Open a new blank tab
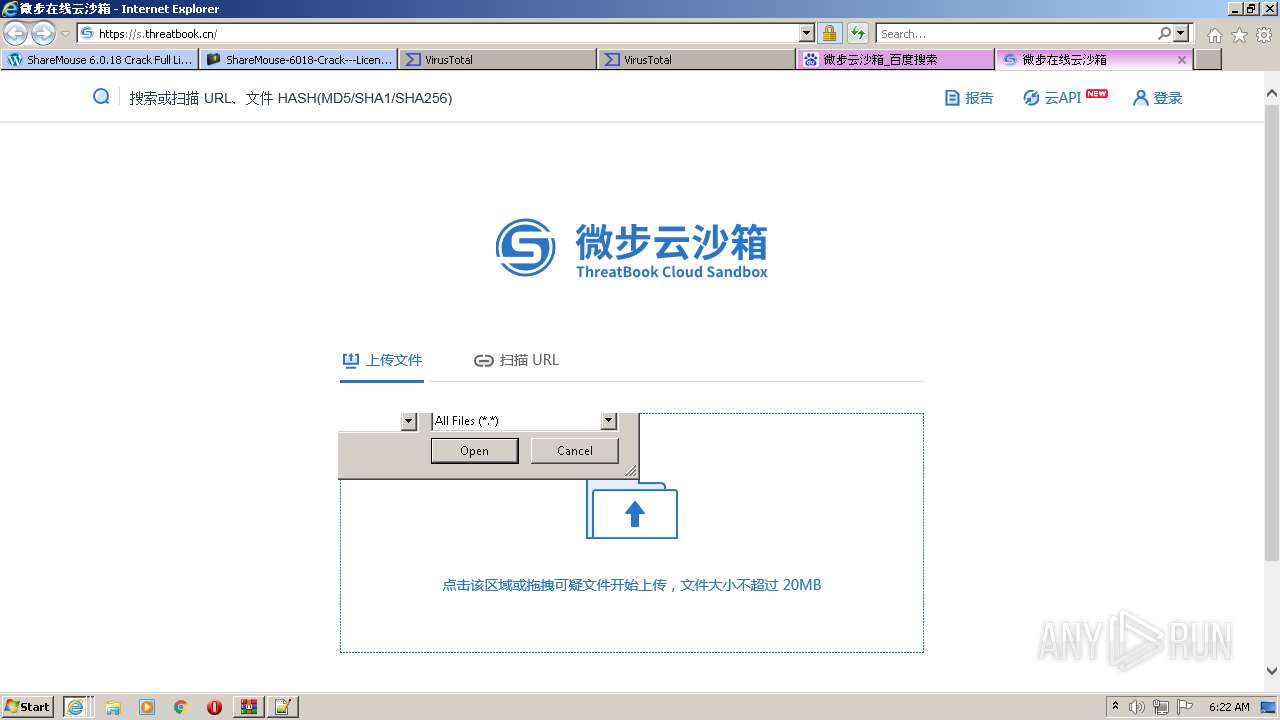The height and width of the screenshot is (720, 1280). 1208,60
